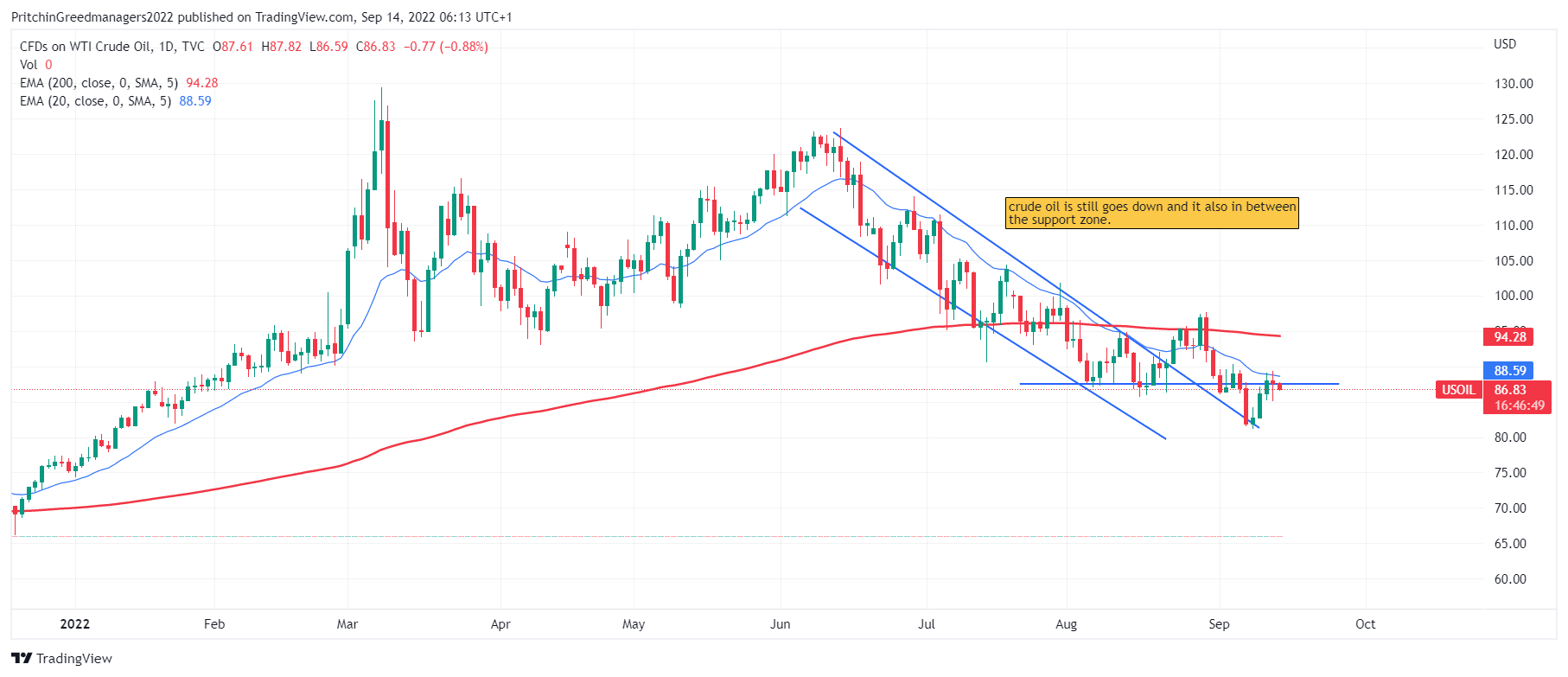Click the 75.00 price axis label
Image resolution: width=1568 pixels, height=677 pixels.
[1510, 473]
